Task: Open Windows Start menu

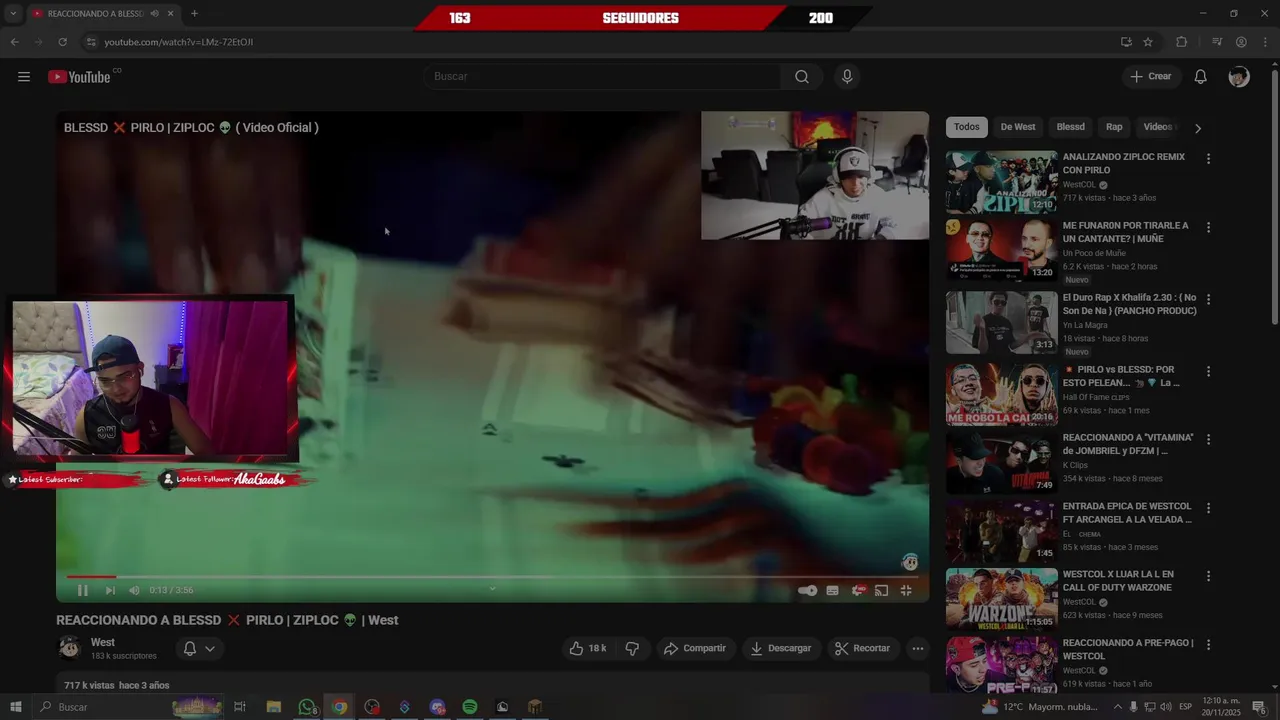Action: [16, 707]
